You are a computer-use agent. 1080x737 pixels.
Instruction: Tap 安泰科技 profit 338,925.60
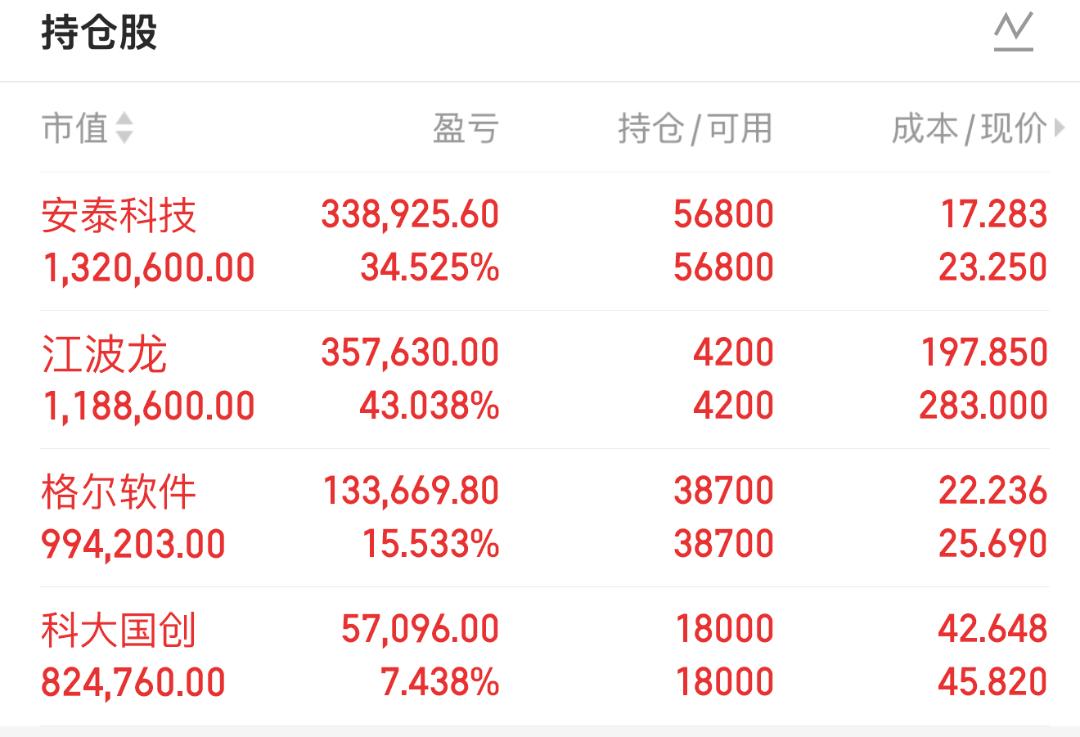(x=410, y=214)
